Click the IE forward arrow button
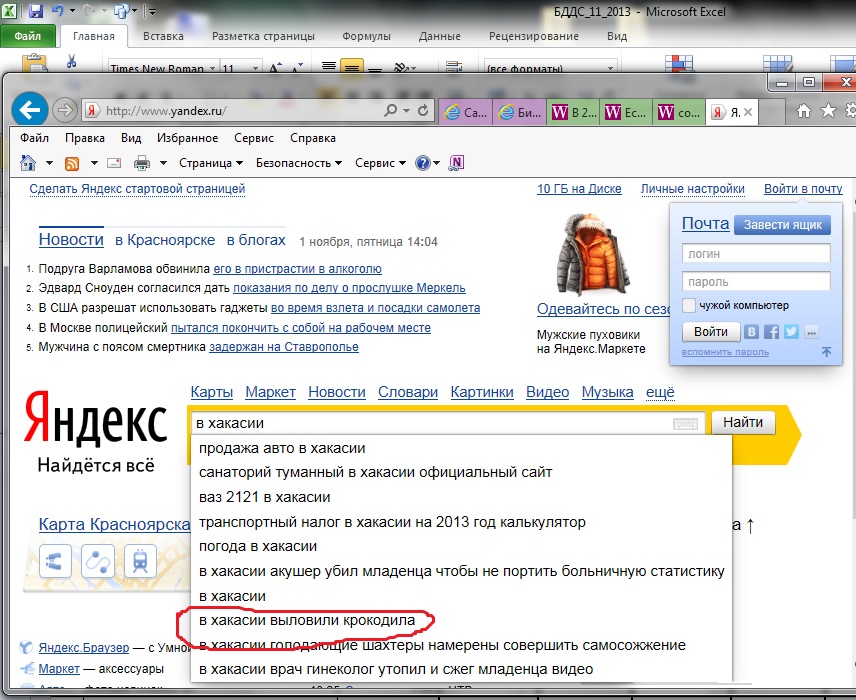Image resolution: width=856 pixels, height=700 pixels. 64,111
